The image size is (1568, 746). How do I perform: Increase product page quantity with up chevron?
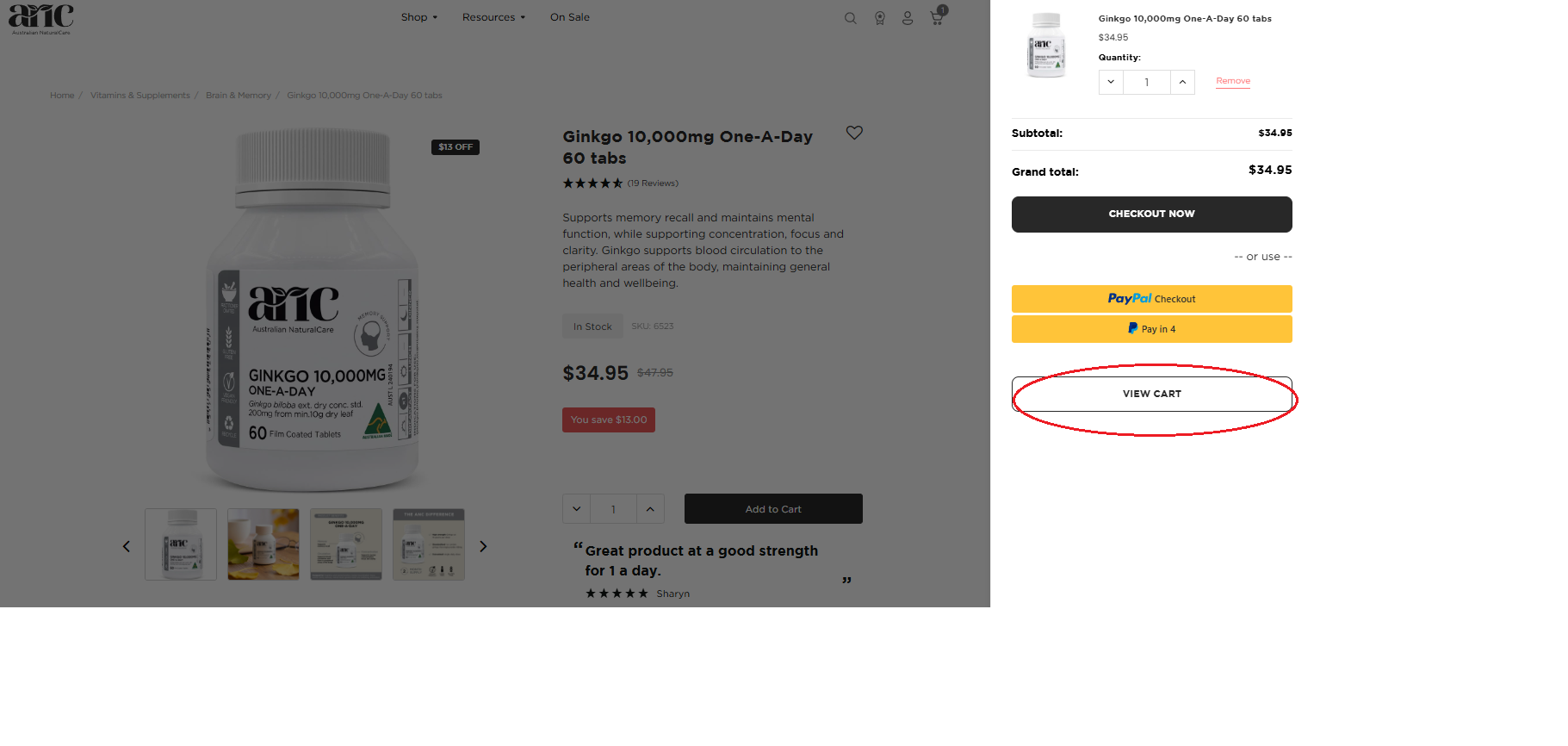650,509
